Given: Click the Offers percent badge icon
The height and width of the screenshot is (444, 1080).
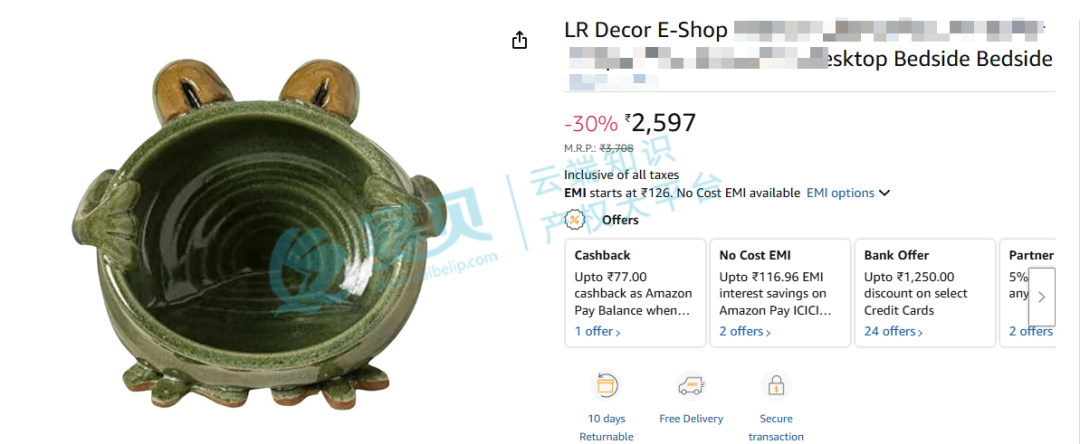Looking at the screenshot, I should pyautogui.click(x=574, y=220).
